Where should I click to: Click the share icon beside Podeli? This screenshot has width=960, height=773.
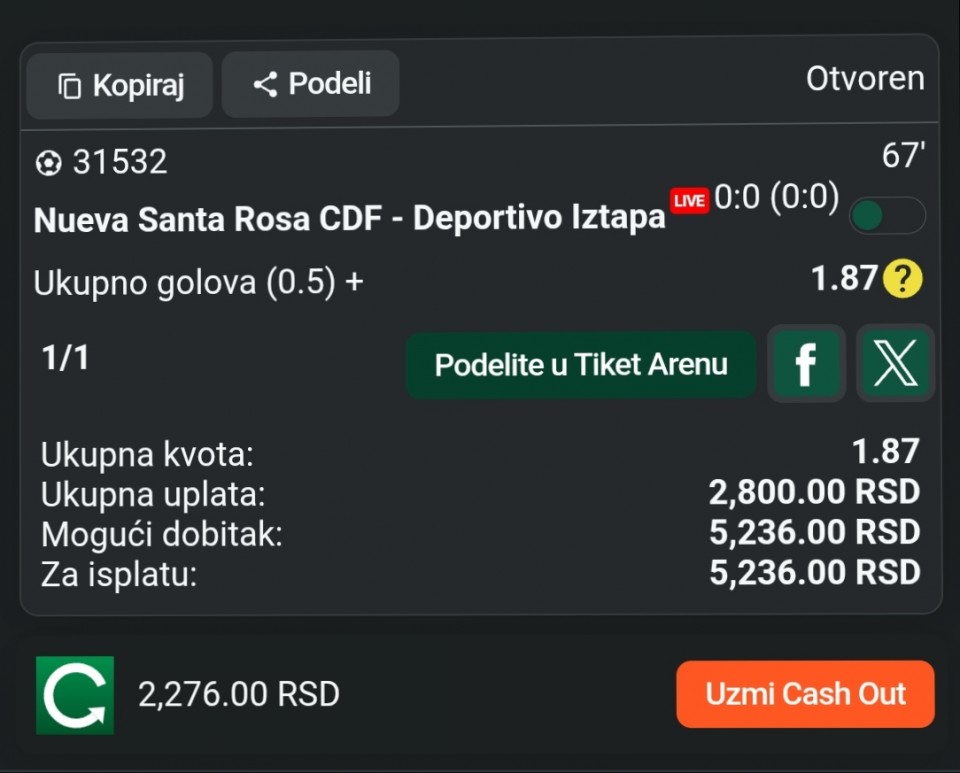(x=265, y=85)
